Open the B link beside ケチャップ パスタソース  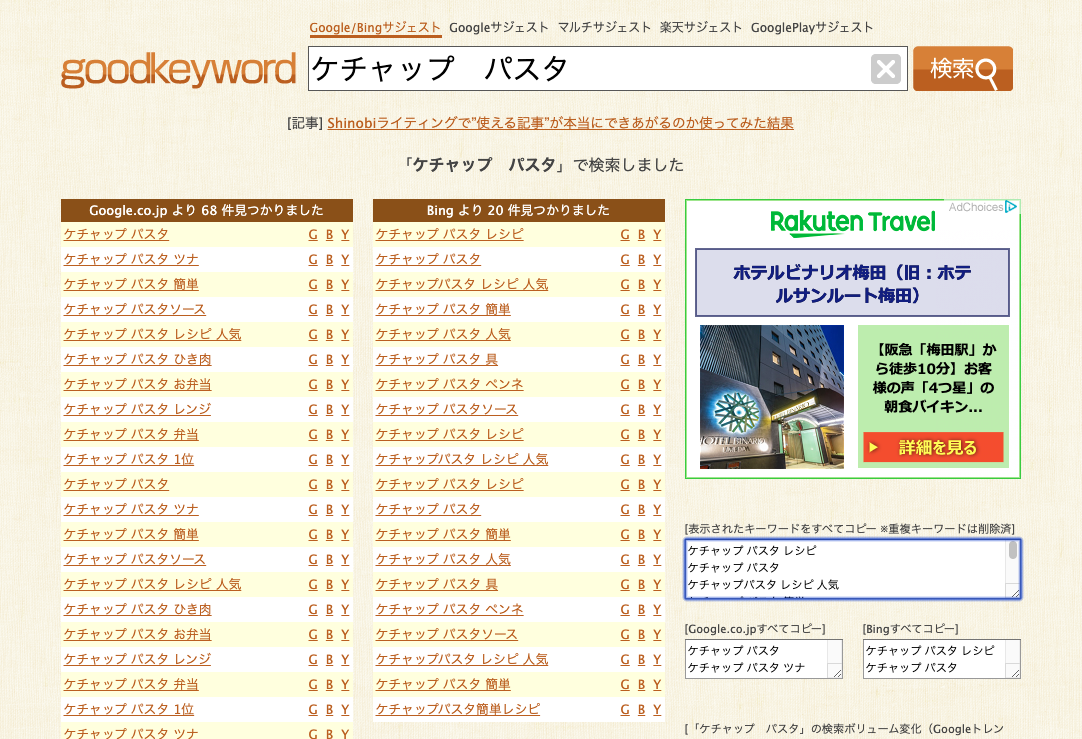click(x=328, y=308)
